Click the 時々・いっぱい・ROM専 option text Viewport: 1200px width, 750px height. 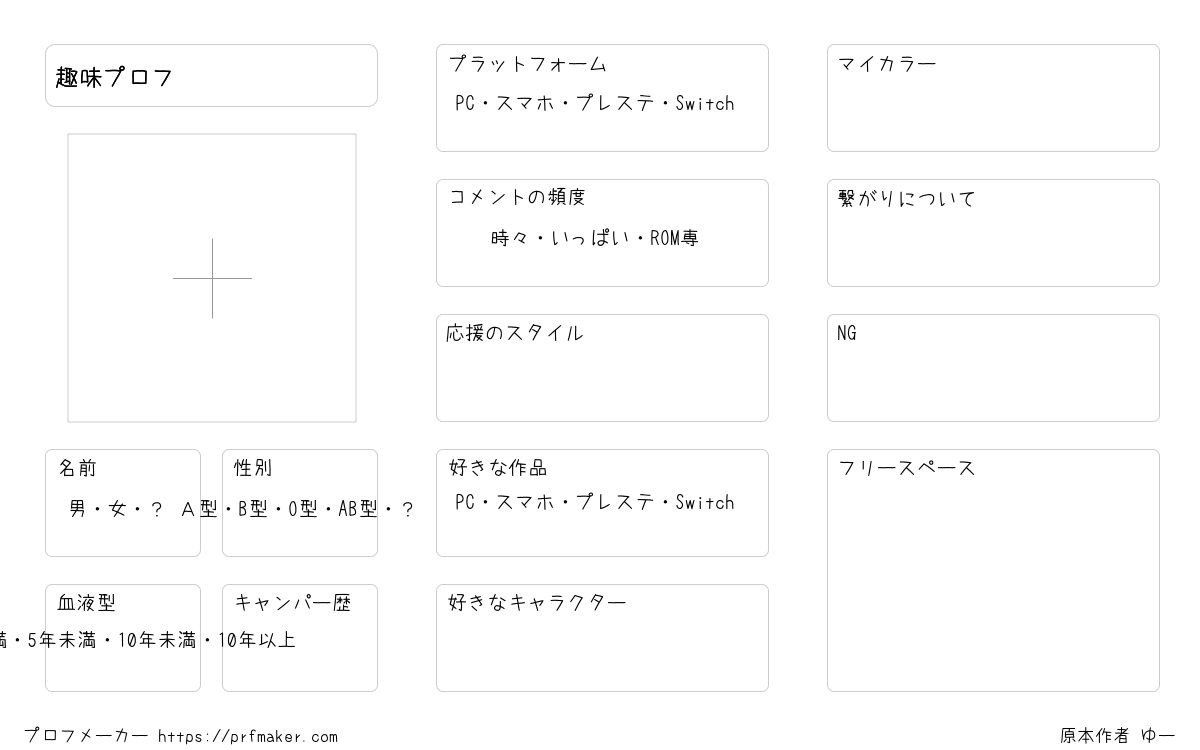[595, 238]
